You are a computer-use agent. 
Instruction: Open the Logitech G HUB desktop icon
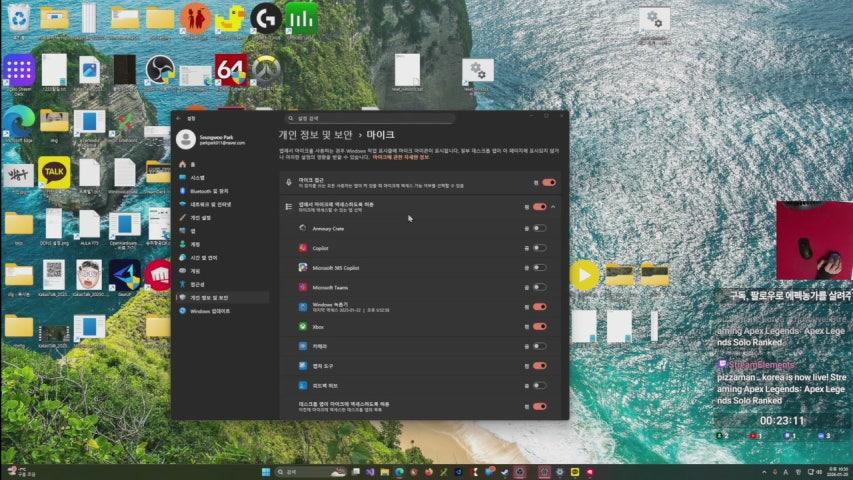266,19
